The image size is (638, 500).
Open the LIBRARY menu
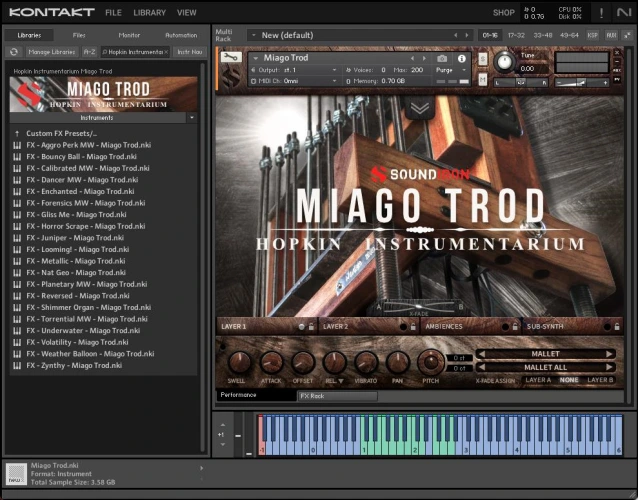coord(149,12)
